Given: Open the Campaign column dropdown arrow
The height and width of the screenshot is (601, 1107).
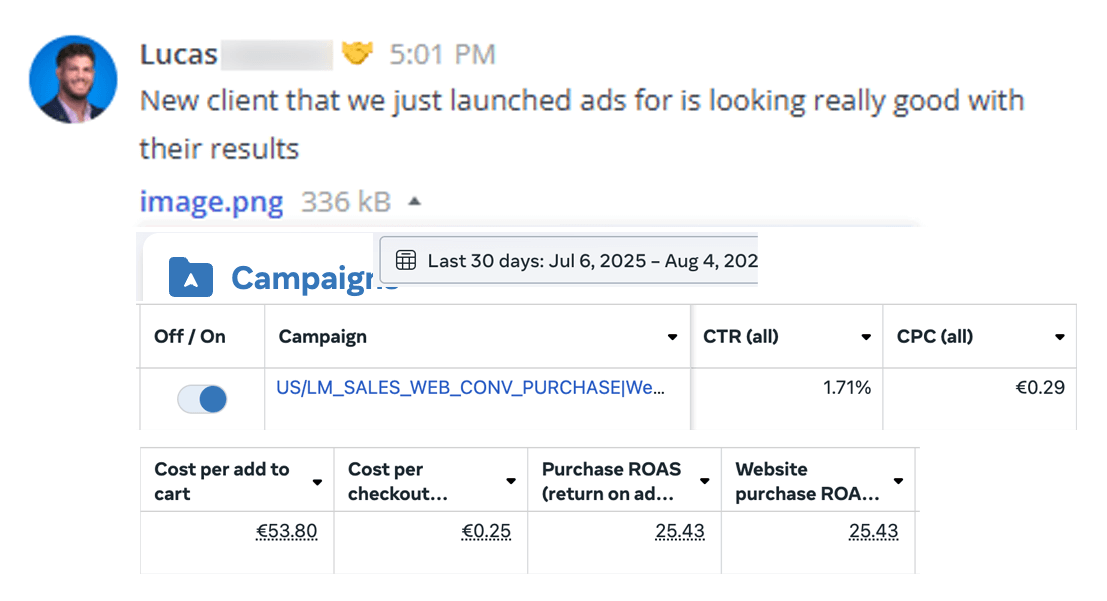Looking at the screenshot, I should coord(672,337).
